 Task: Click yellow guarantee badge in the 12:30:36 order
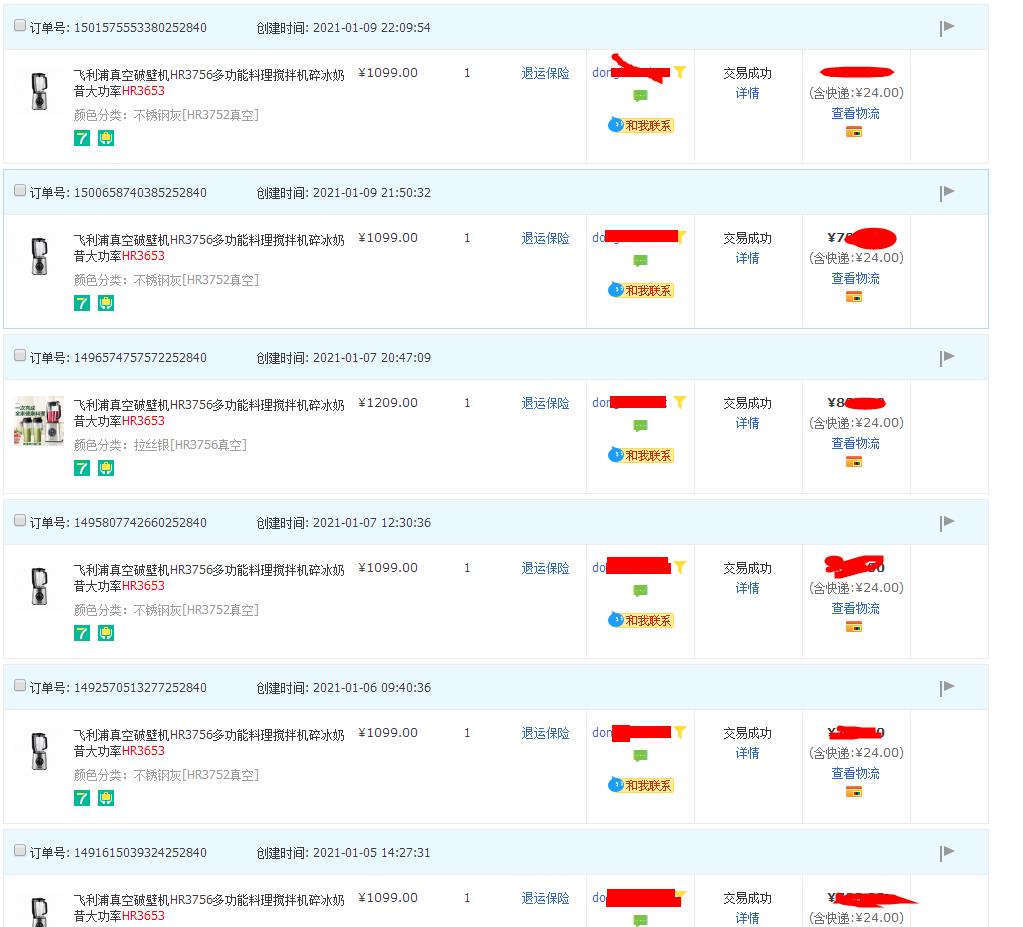coord(106,633)
